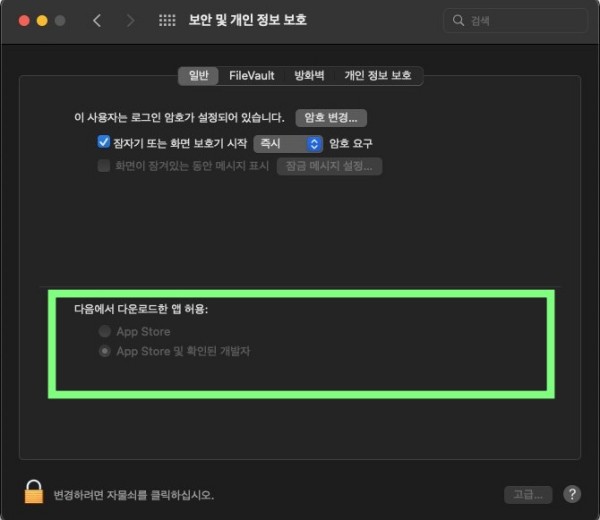Click the back navigation arrow
This screenshot has height=520, width=600.
pyautogui.click(x=97, y=20)
